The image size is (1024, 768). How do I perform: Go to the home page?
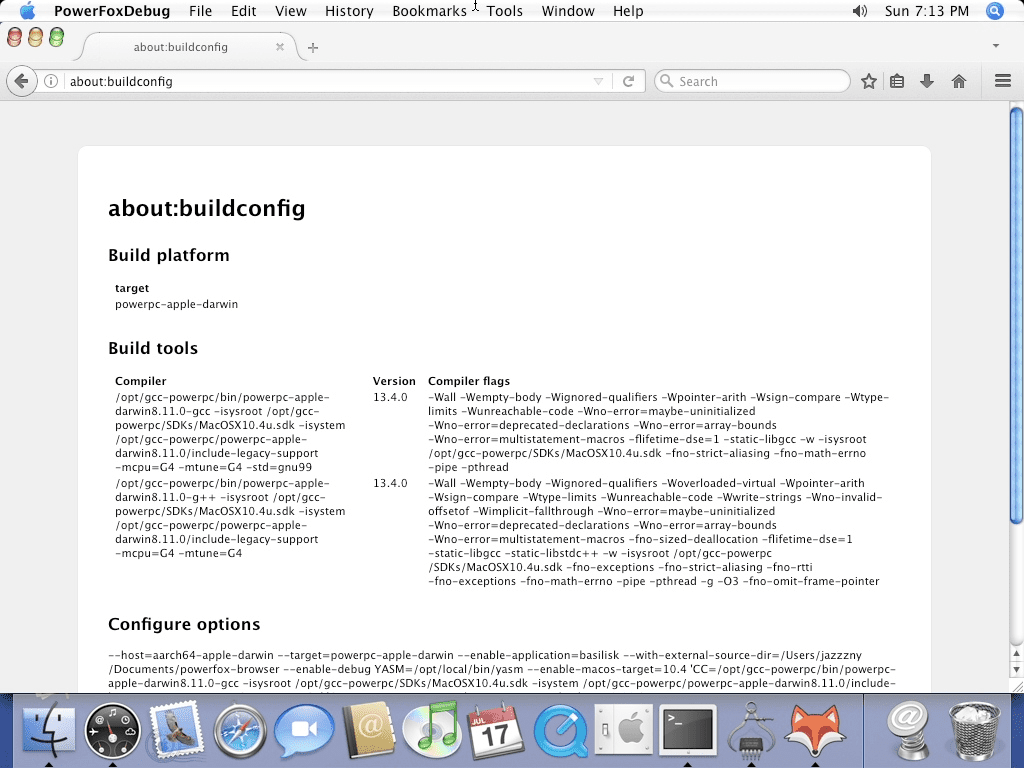tap(958, 81)
